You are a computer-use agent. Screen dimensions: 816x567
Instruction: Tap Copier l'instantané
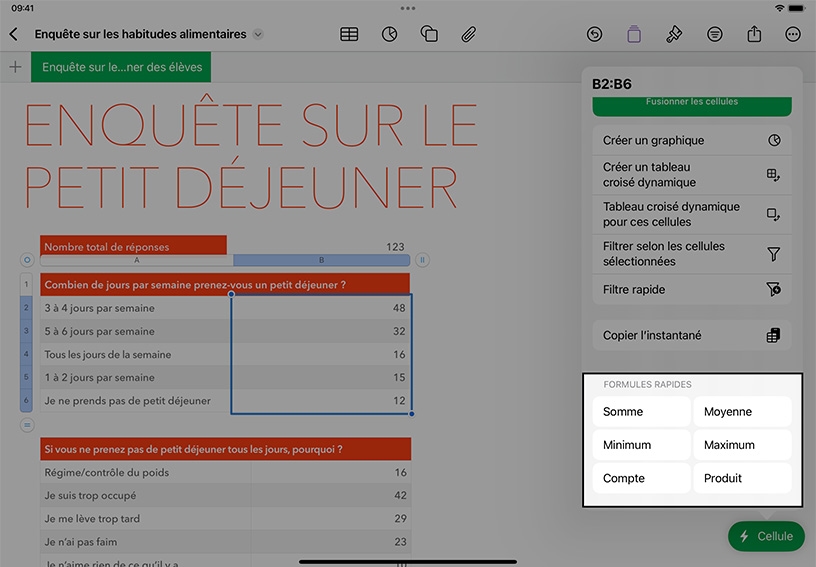coord(692,336)
